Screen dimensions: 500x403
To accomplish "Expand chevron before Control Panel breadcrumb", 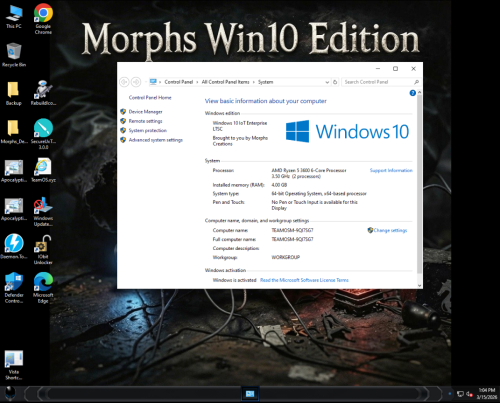I will (x=160, y=82).
